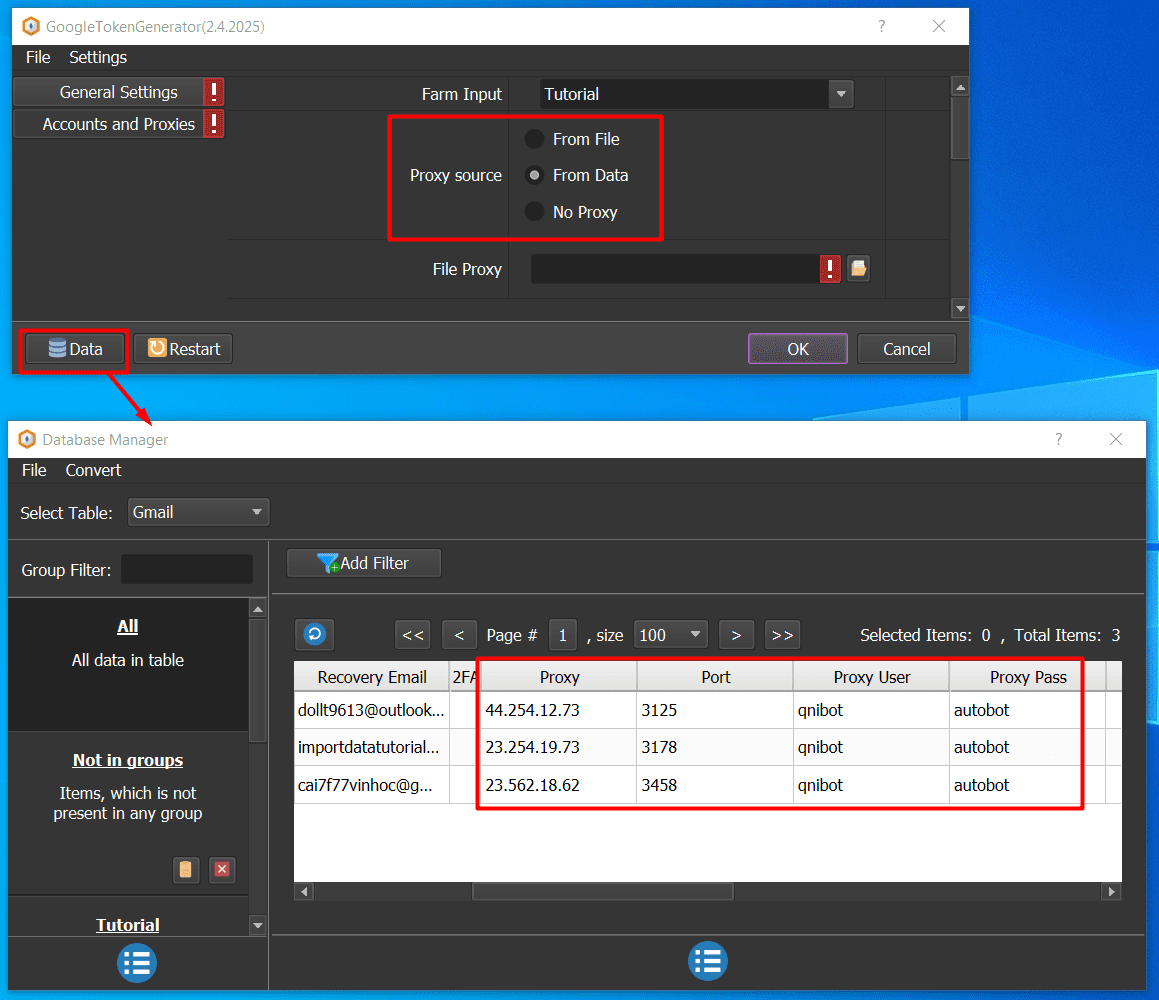
Task: Click the Proxy Pass column header
Action: (1027, 677)
